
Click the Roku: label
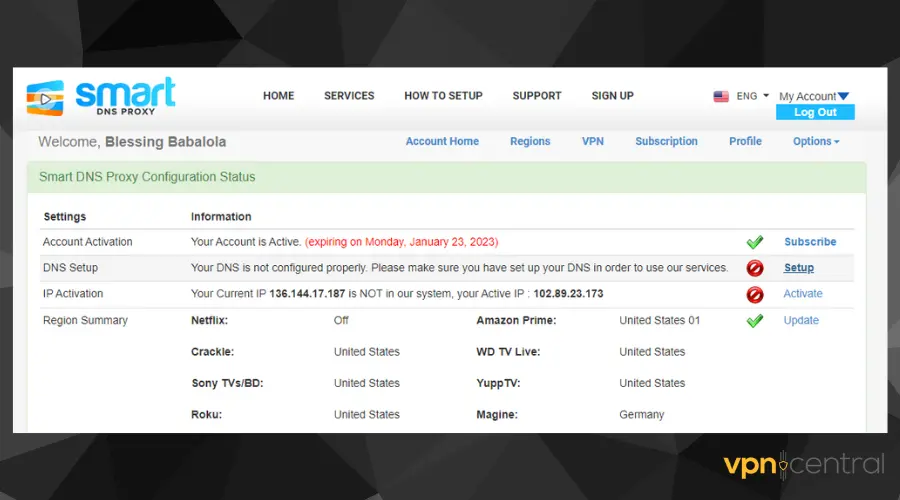206,414
